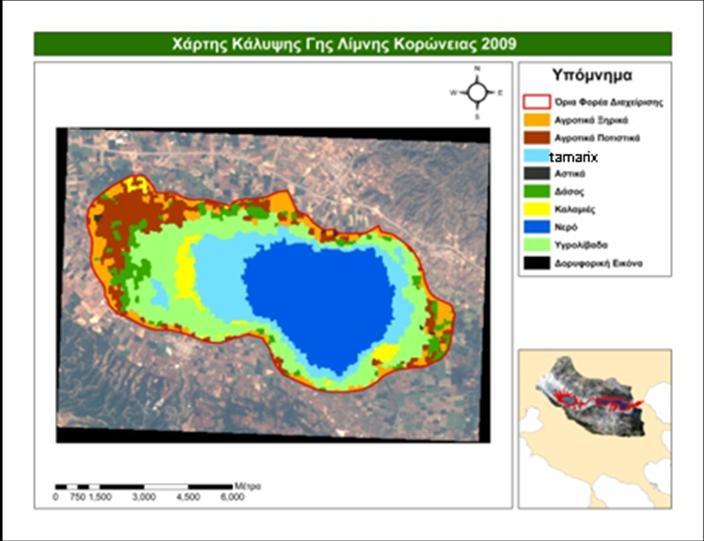The width and height of the screenshot is (704, 541).
Task: Click the legend label Δορυφορική Εικόνα
Action: click(x=598, y=263)
